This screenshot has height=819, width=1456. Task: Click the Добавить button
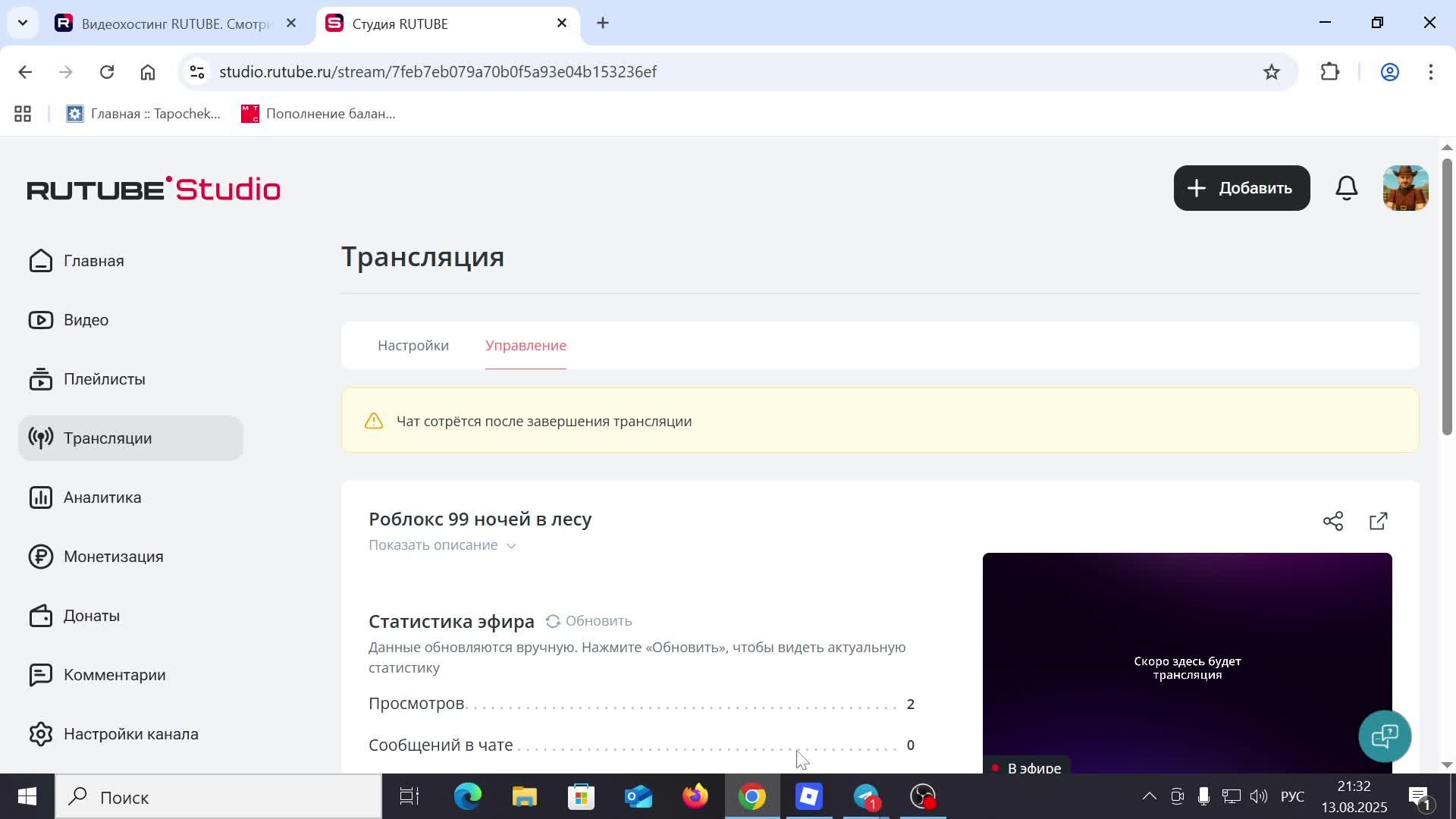pyautogui.click(x=1241, y=187)
